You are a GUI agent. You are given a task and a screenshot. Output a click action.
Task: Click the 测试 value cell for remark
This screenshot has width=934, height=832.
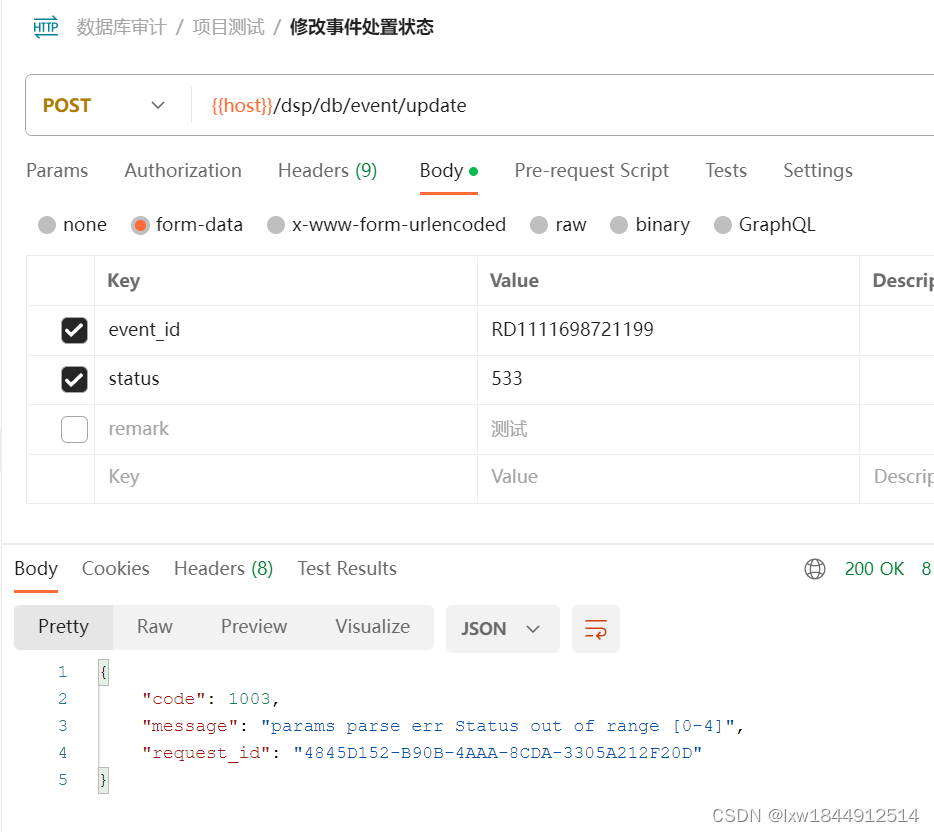coord(668,429)
